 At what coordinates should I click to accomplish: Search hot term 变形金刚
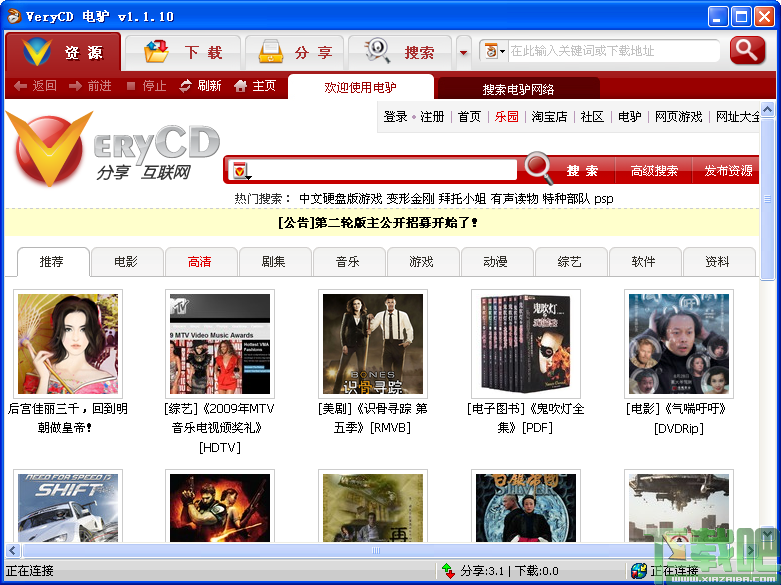pos(410,199)
